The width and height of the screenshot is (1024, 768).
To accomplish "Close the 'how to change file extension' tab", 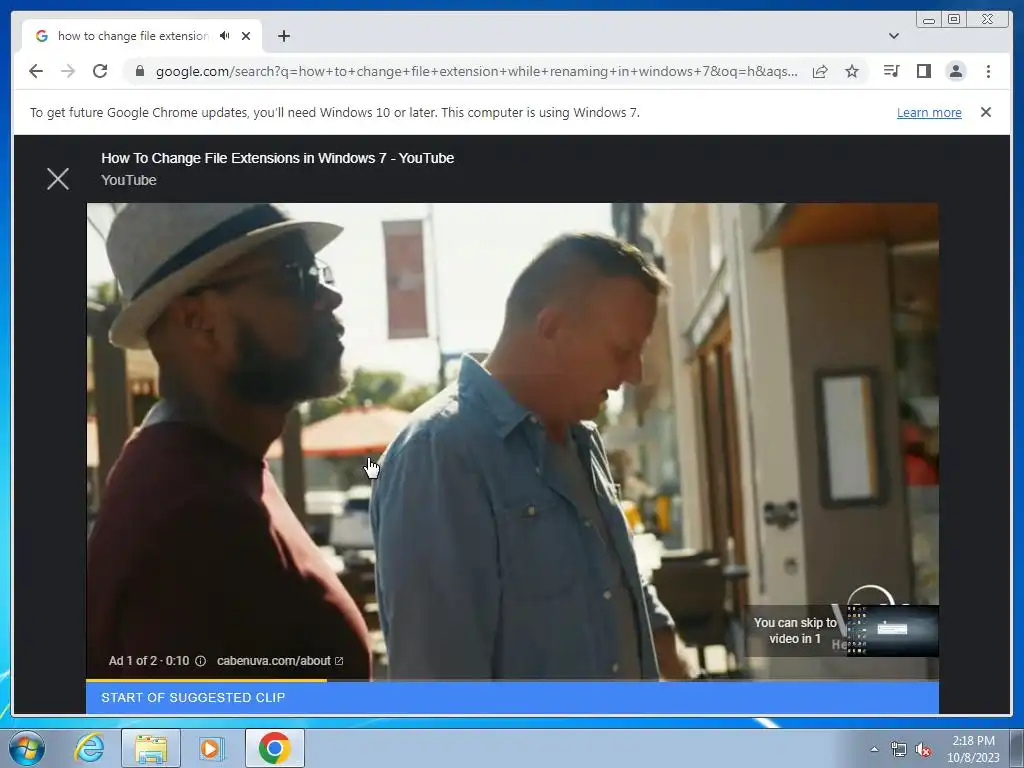I will click(246, 36).
